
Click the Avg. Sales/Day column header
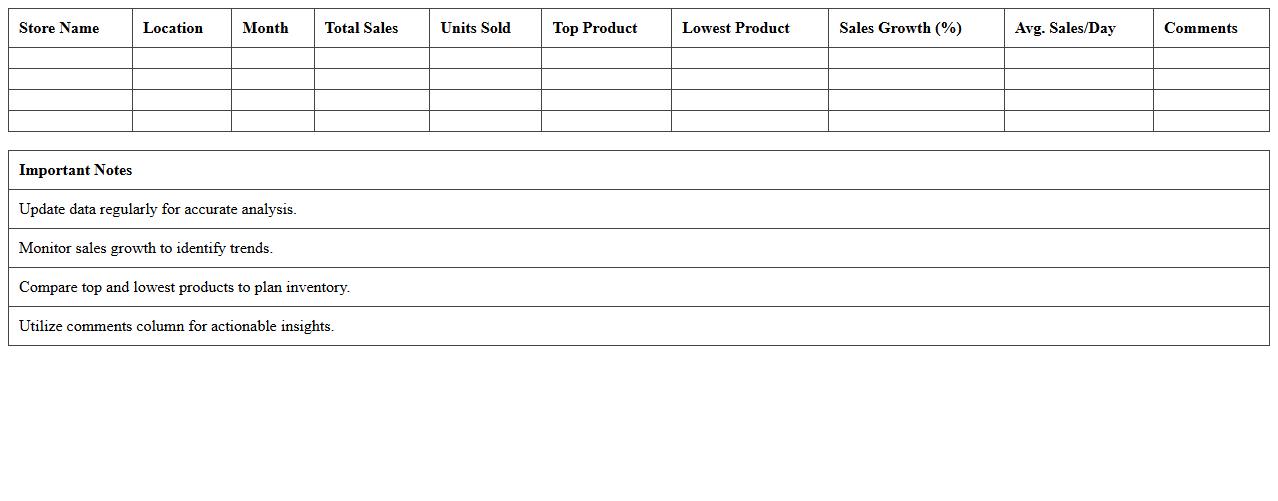pyautogui.click(x=1065, y=28)
